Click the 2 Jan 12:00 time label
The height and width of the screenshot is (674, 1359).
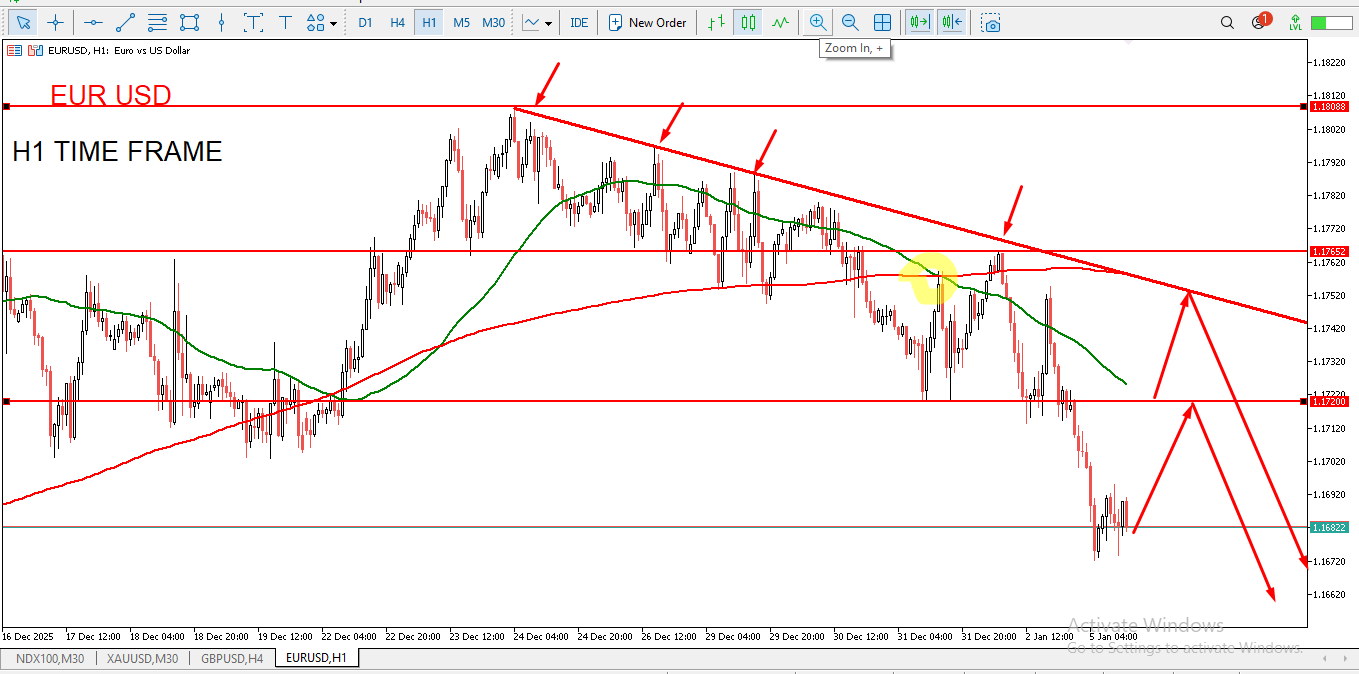1049,636
